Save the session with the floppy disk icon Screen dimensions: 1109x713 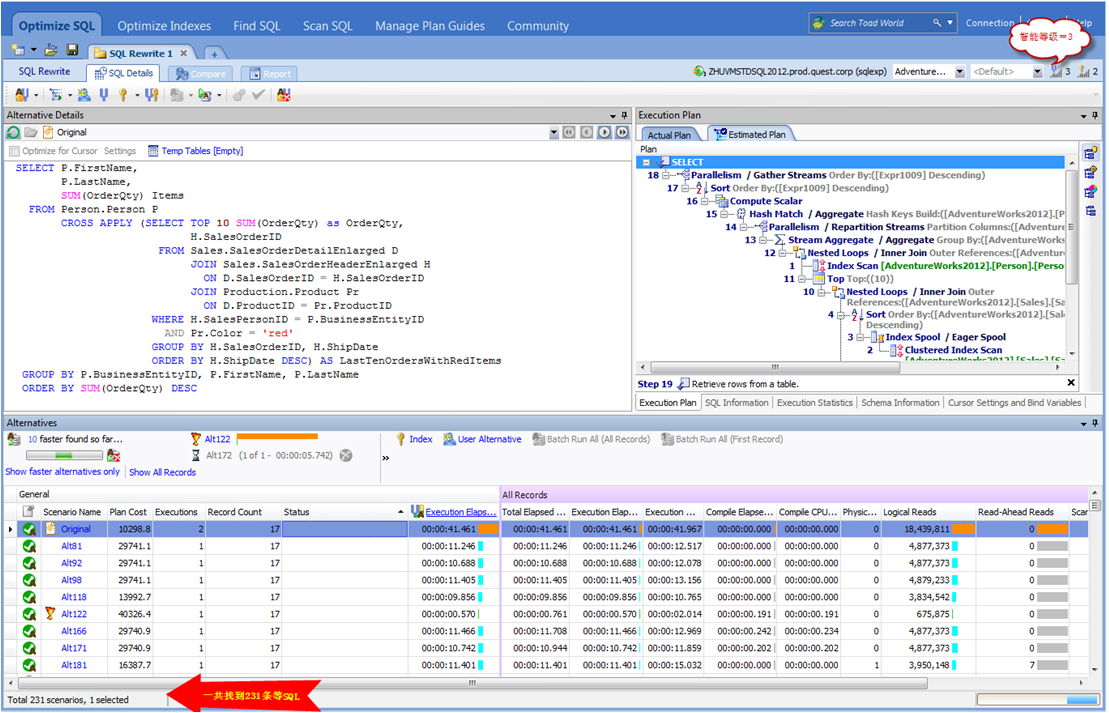coord(72,50)
